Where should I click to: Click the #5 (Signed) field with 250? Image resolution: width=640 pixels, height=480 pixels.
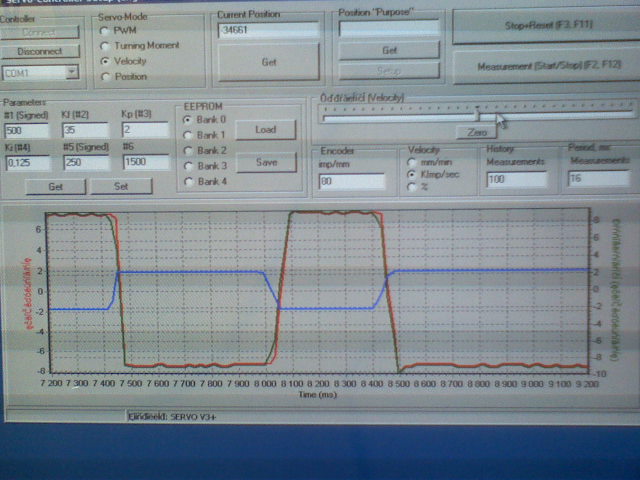[x=87, y=162]
